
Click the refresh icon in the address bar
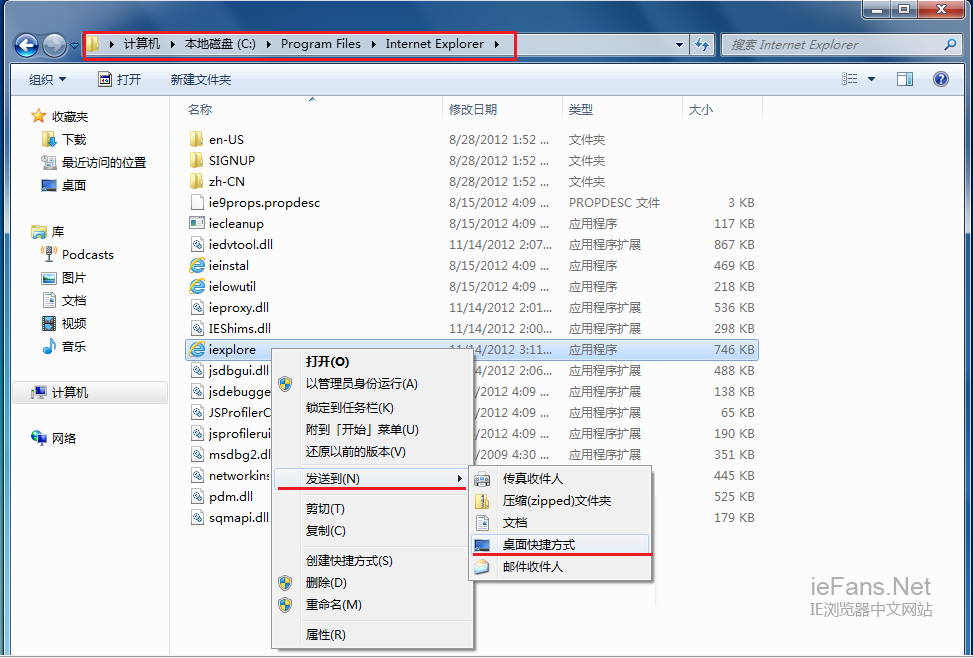point(700,44)
